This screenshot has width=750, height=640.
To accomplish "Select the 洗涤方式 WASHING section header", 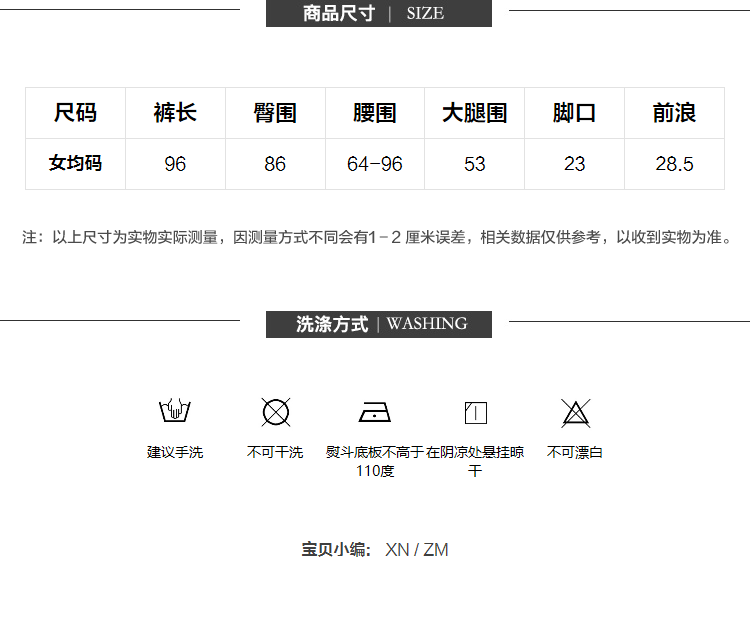I will 378,324.
